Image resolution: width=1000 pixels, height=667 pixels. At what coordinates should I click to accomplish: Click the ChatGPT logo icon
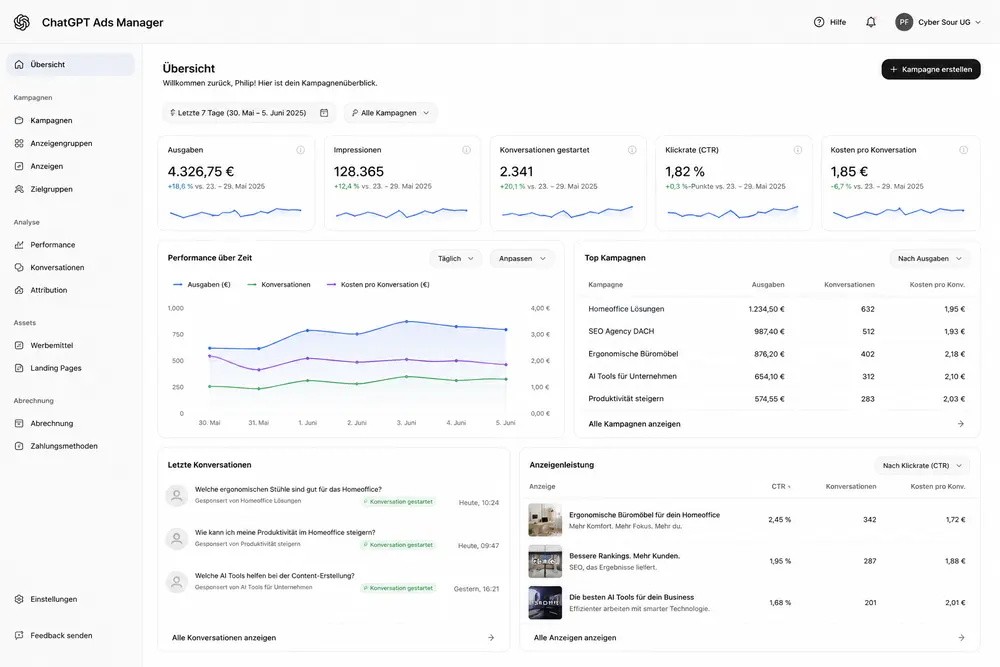[22, 22]
